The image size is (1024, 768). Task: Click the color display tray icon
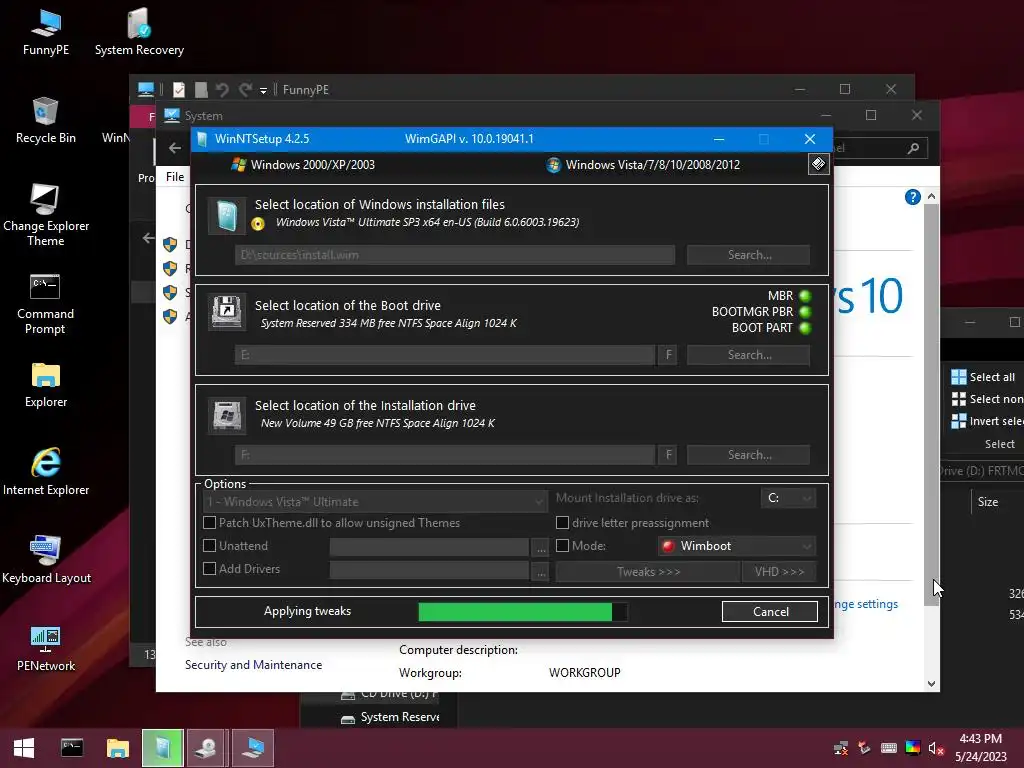coord(913,748)
